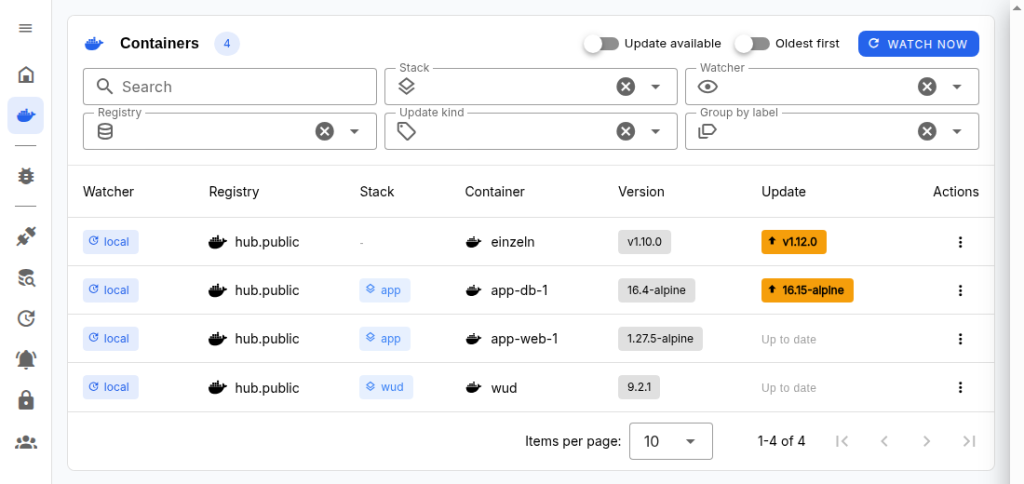Image resolution: width=1024 pixels, height=484 pixels.
Task: Open the database search icon in sidebar
Action: click(x=25, y=278)
